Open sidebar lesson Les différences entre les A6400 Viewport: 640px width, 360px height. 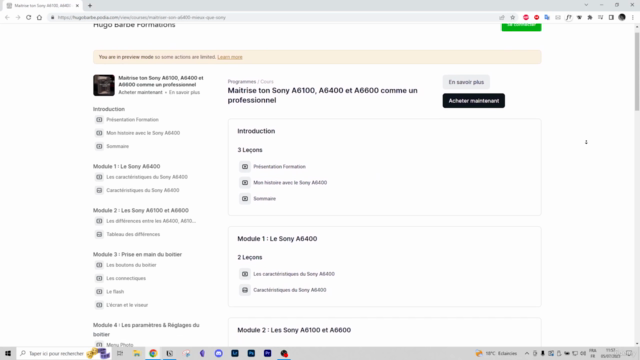click(151, 221)
